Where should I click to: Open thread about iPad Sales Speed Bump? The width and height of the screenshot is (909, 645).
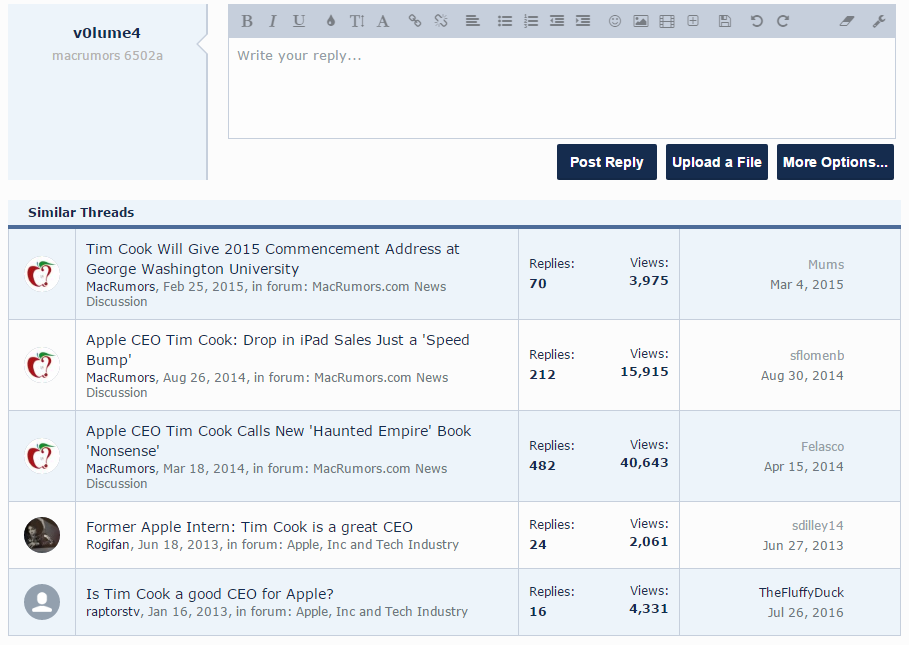(278, 350)
